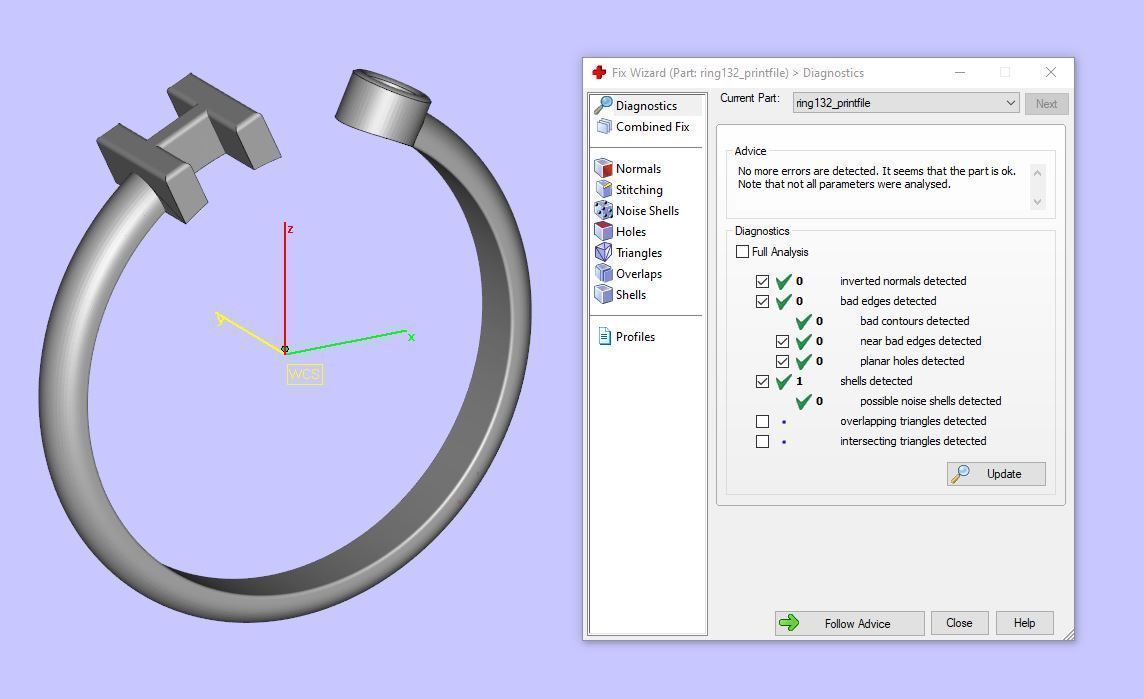Uncheck planar holes detected checkbox

pyautogui.click(x=782, y=361)
